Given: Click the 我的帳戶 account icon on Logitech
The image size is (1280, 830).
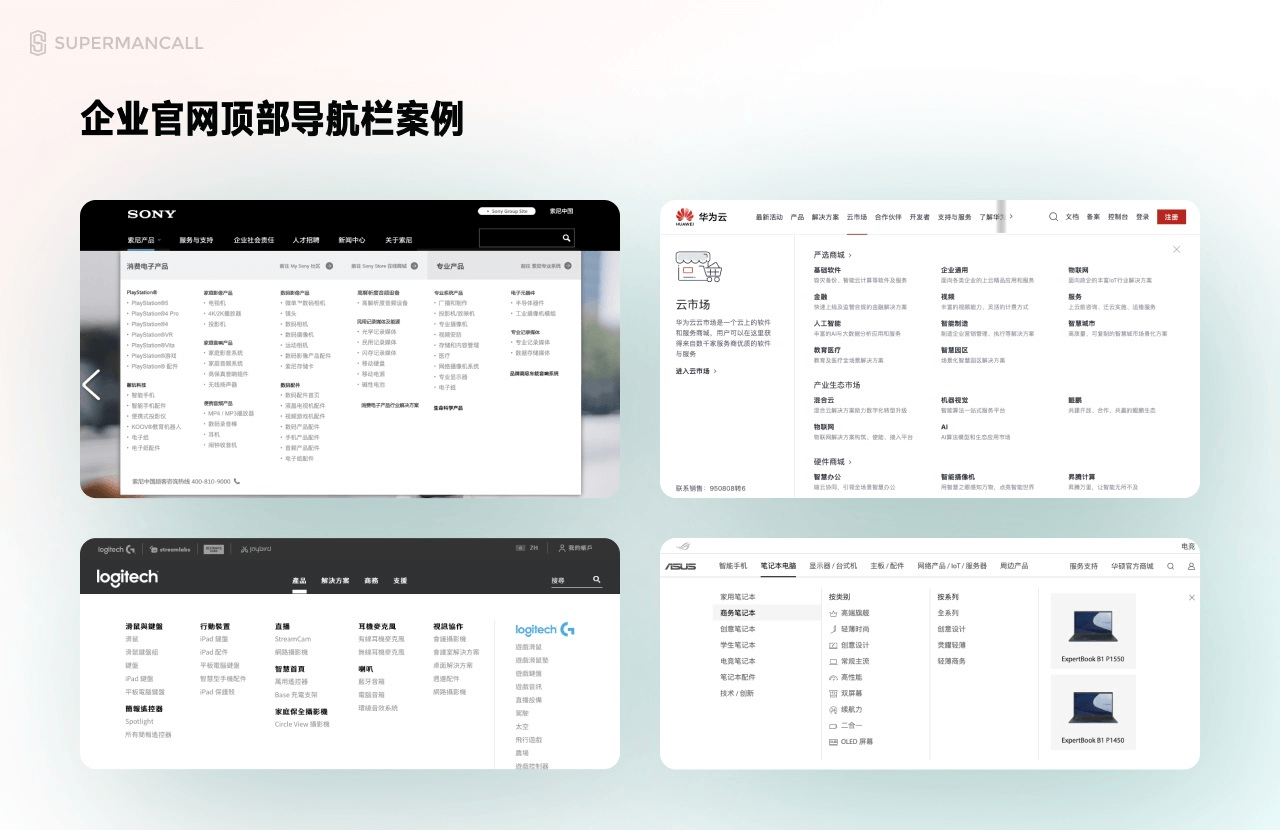Looking at the screenshot, I should tap(562, 548).
